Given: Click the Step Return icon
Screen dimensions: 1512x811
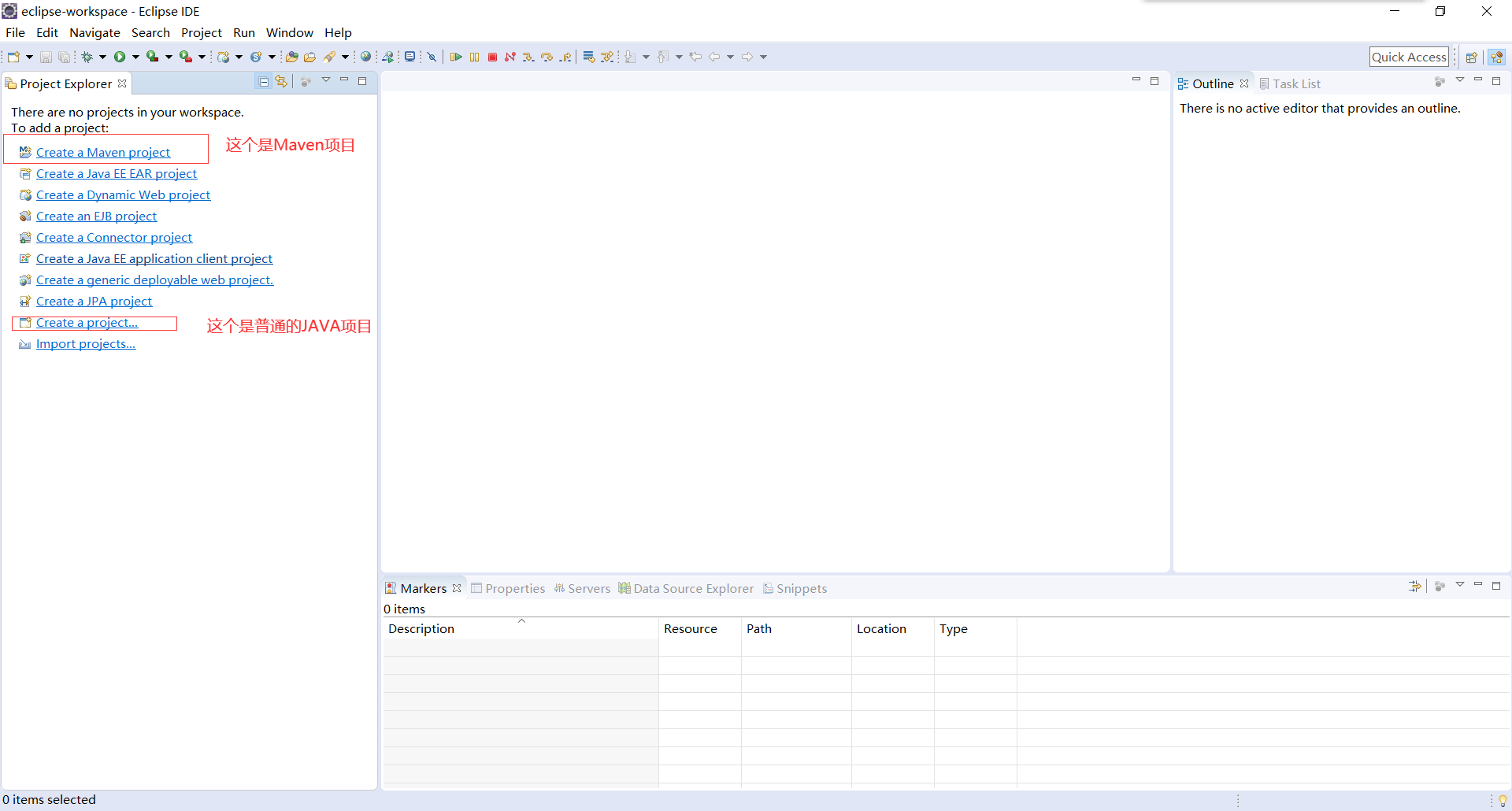Looking at the screenshot, I should [565, 57].
